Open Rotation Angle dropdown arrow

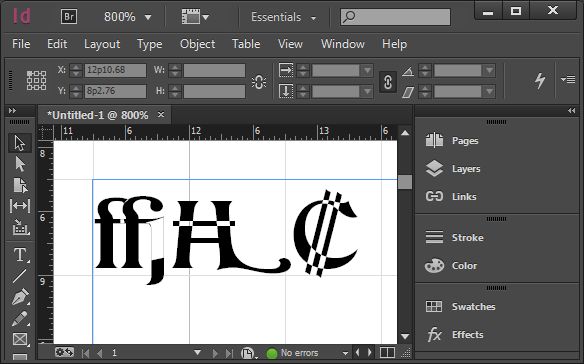click(489, 70)
